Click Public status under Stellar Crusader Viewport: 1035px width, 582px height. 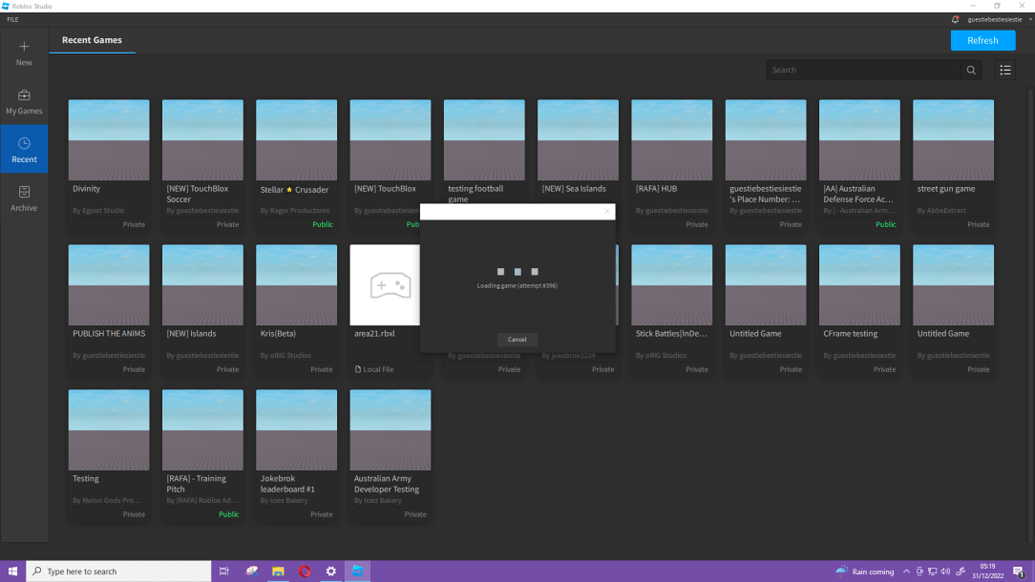pyautogui.click(x=323, y=224)
